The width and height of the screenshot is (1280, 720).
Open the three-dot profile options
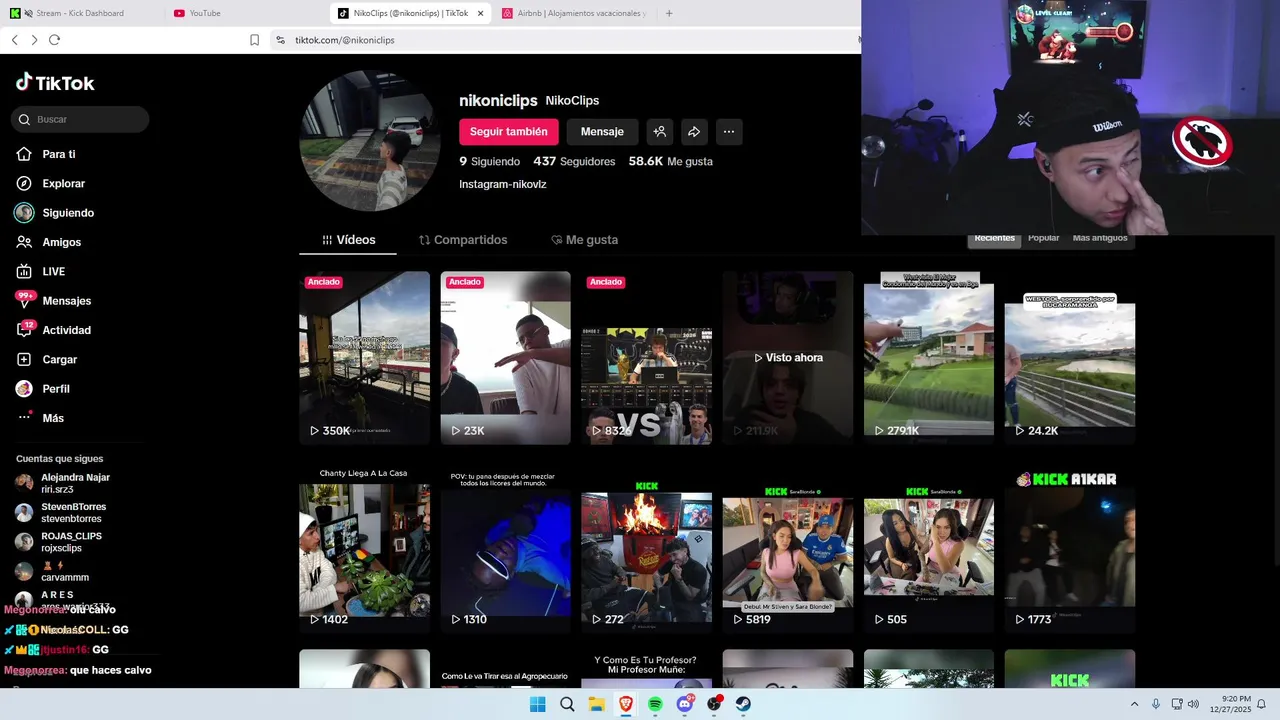(729, 131)
